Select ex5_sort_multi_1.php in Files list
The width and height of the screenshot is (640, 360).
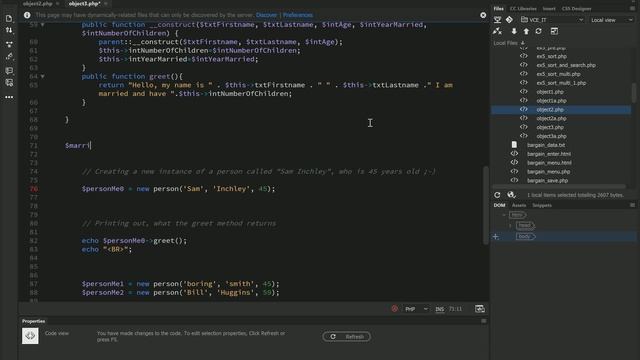point(561,83)
